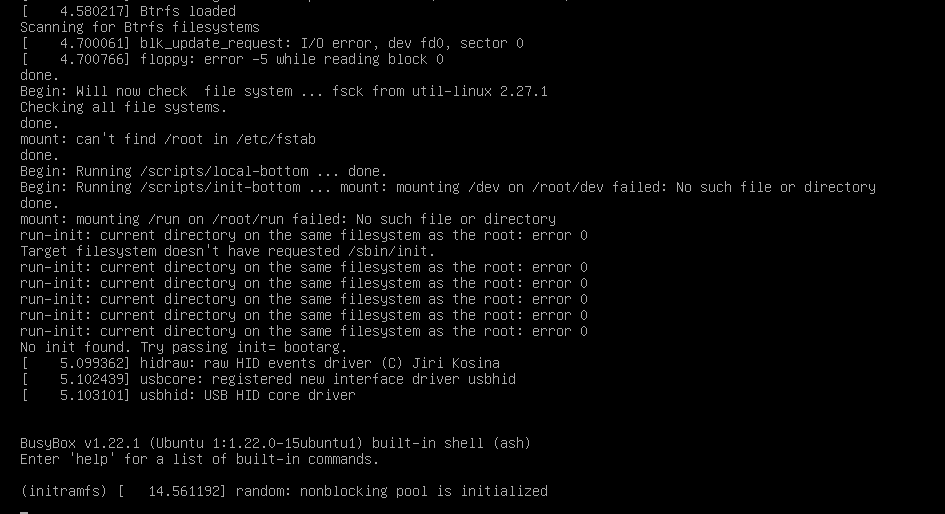Click the "Checking all file systems." line
945x514 pixels.
123,107
